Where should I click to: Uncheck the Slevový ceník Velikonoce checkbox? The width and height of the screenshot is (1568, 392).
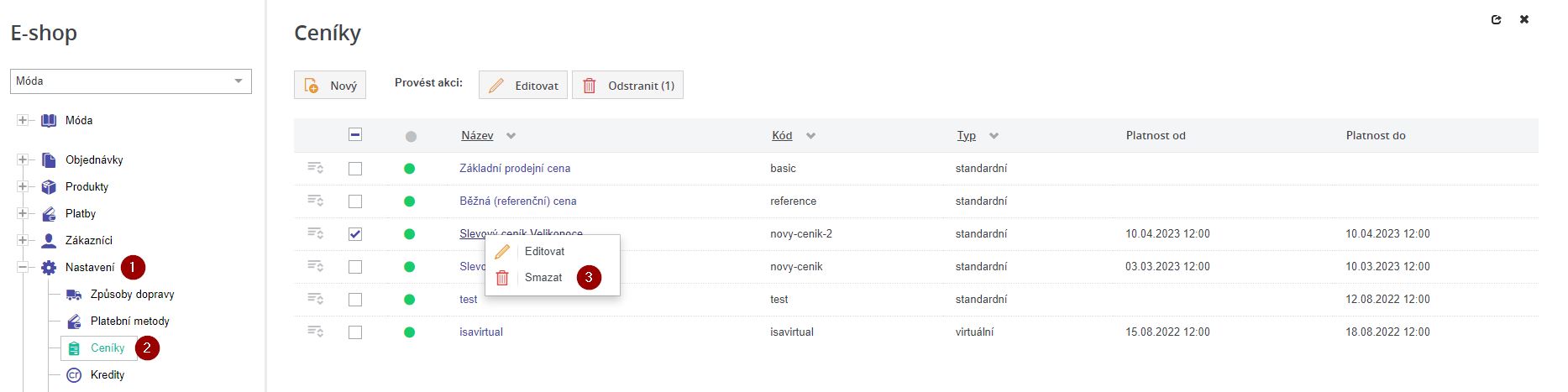pos(355,234)
